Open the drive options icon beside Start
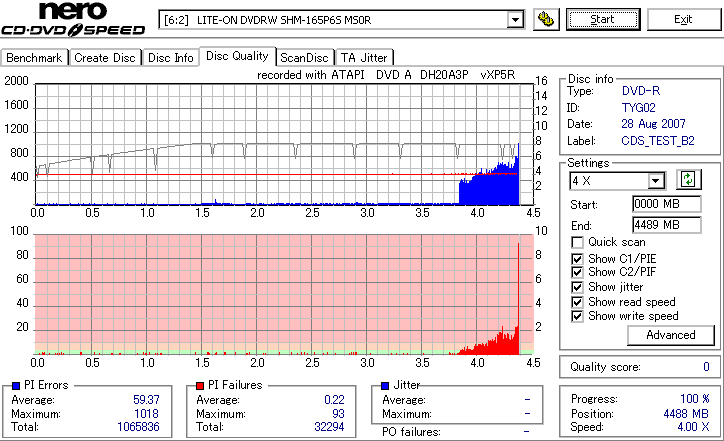This screenshot has height=441, width=724. (546, 19)
